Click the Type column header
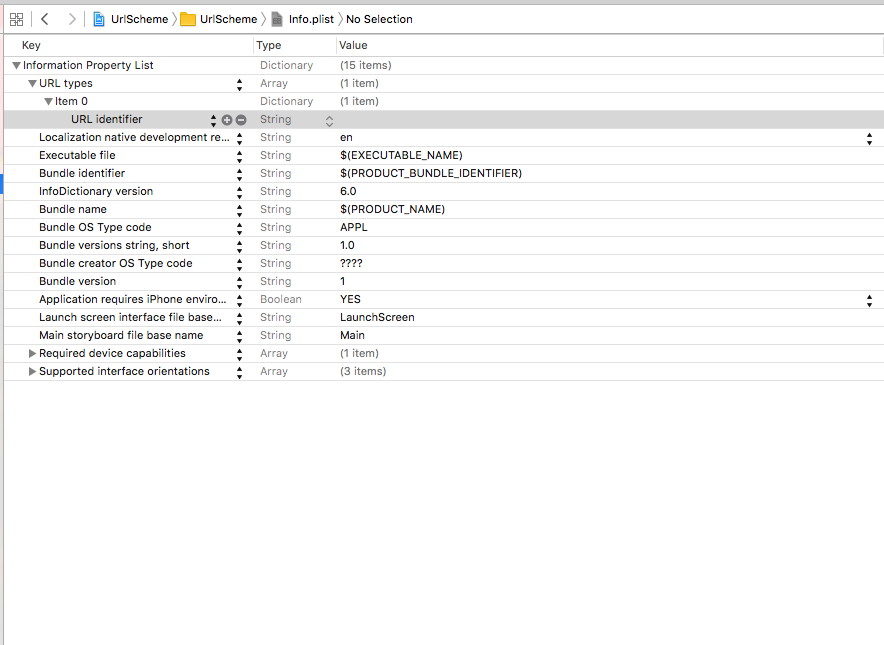Image resolution: width=884 pixels, height=645 pixels. (268, 45)
